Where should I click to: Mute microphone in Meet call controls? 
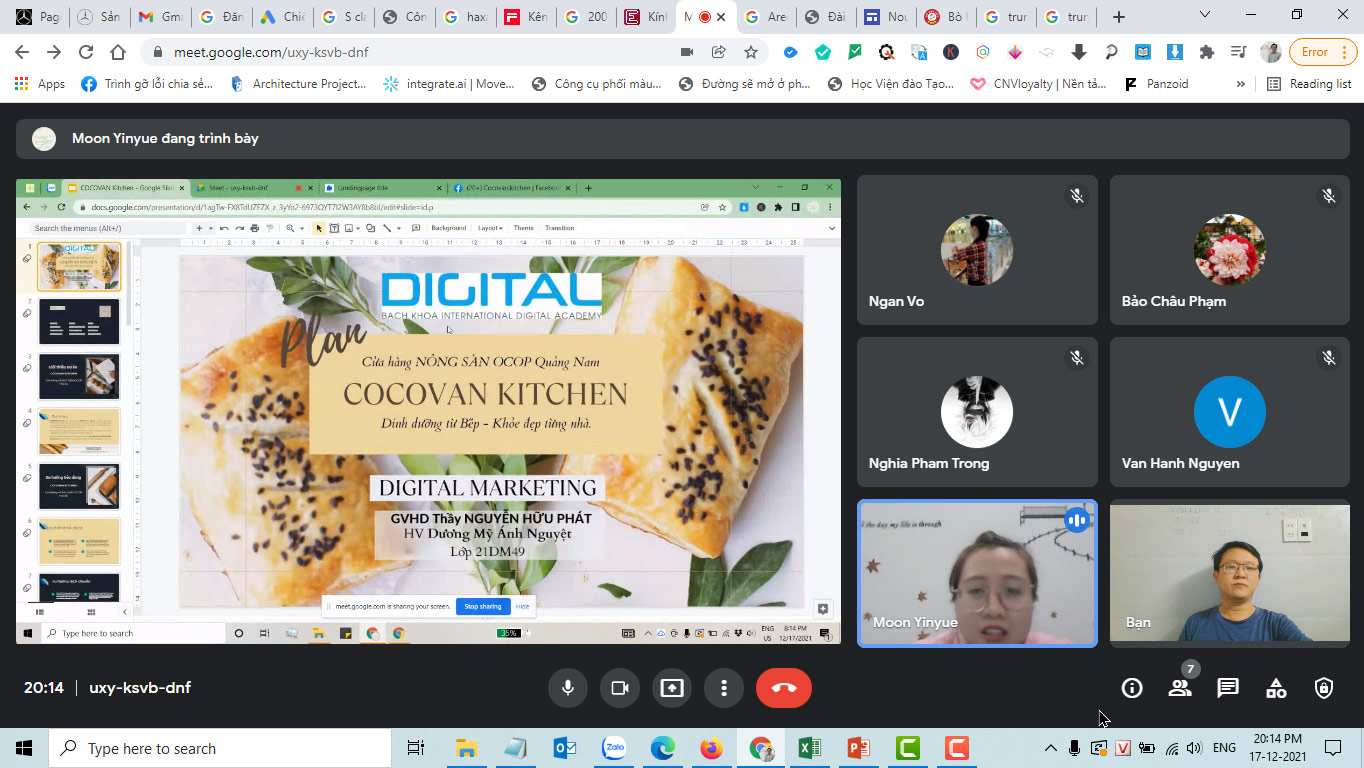click(568, 688)
